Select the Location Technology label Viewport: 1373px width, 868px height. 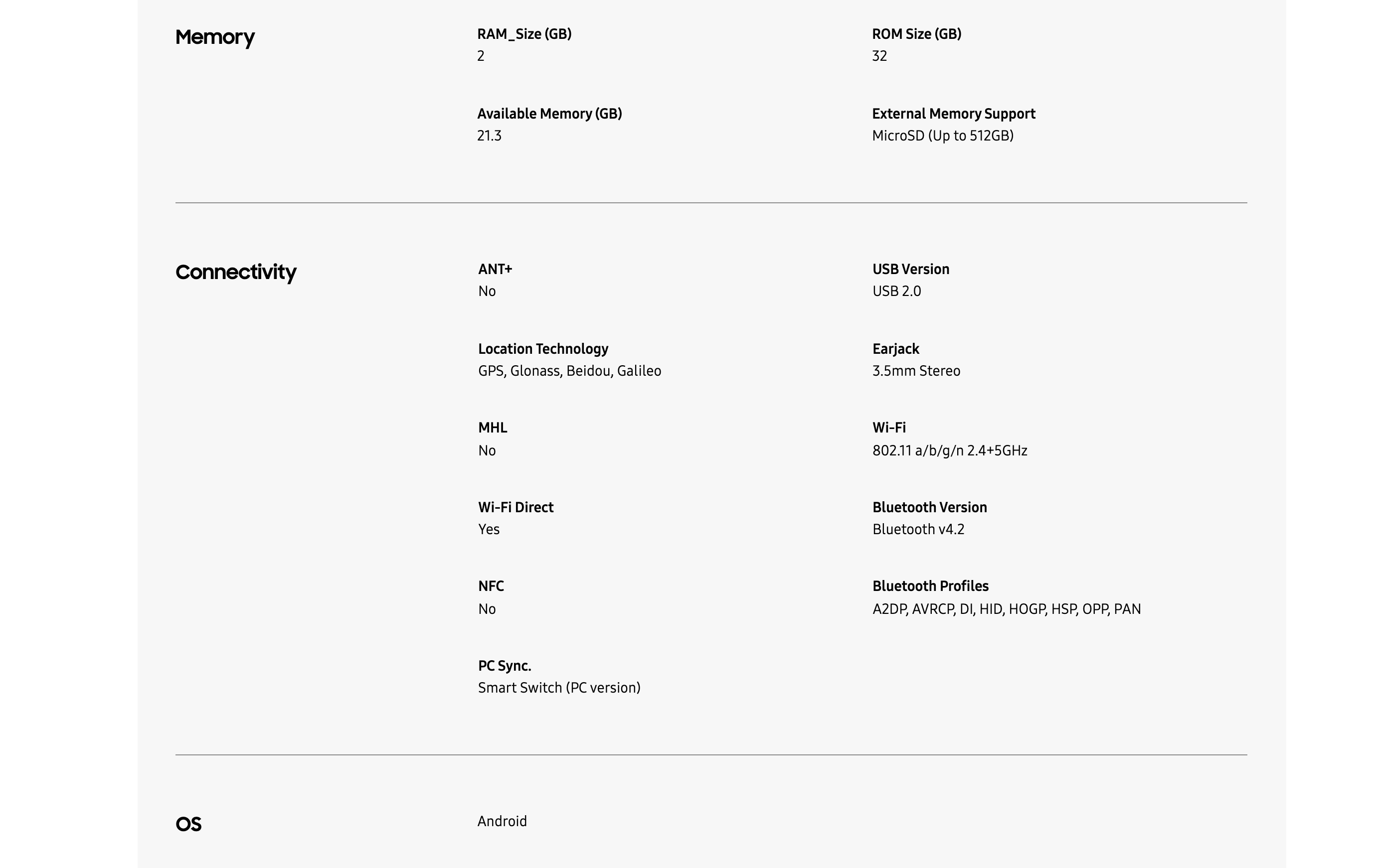point(543,349)
